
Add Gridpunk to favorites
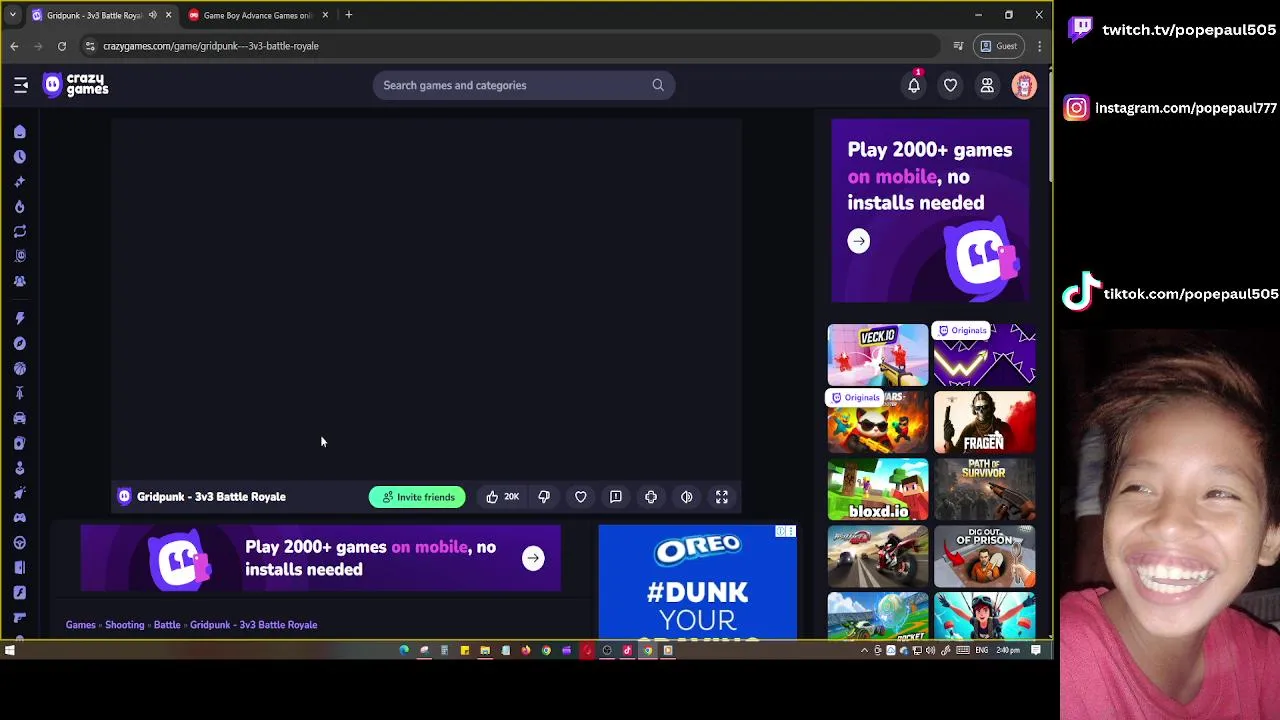tap(580, 497)
